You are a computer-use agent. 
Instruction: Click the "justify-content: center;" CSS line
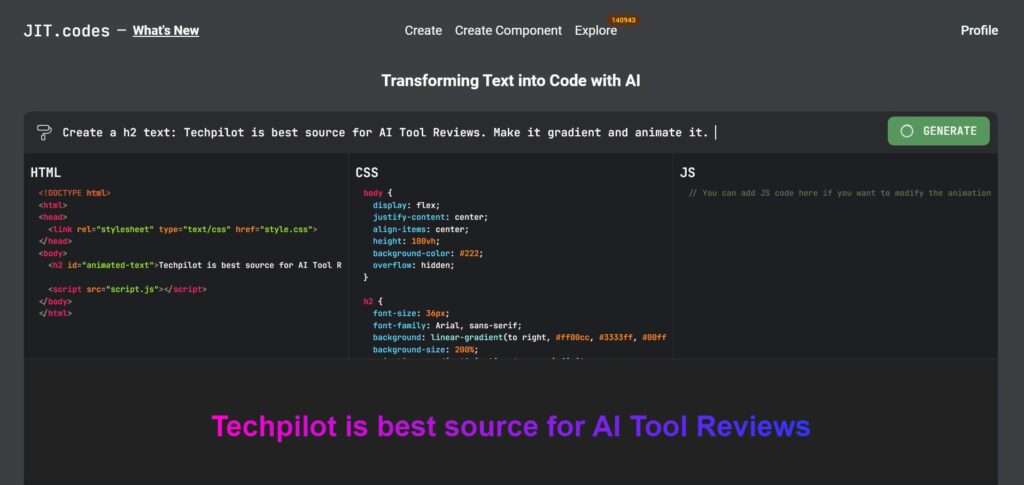click(x=430, y=217)
